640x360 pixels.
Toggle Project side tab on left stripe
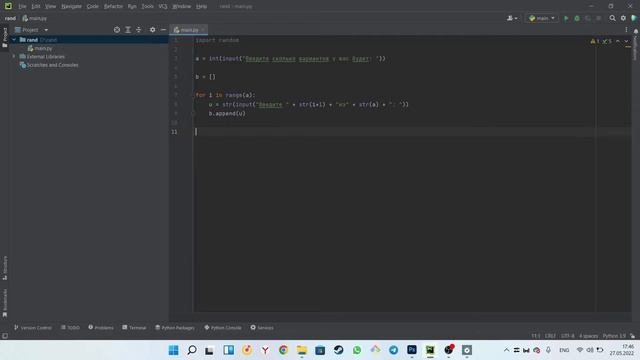[x=5, y=38]
